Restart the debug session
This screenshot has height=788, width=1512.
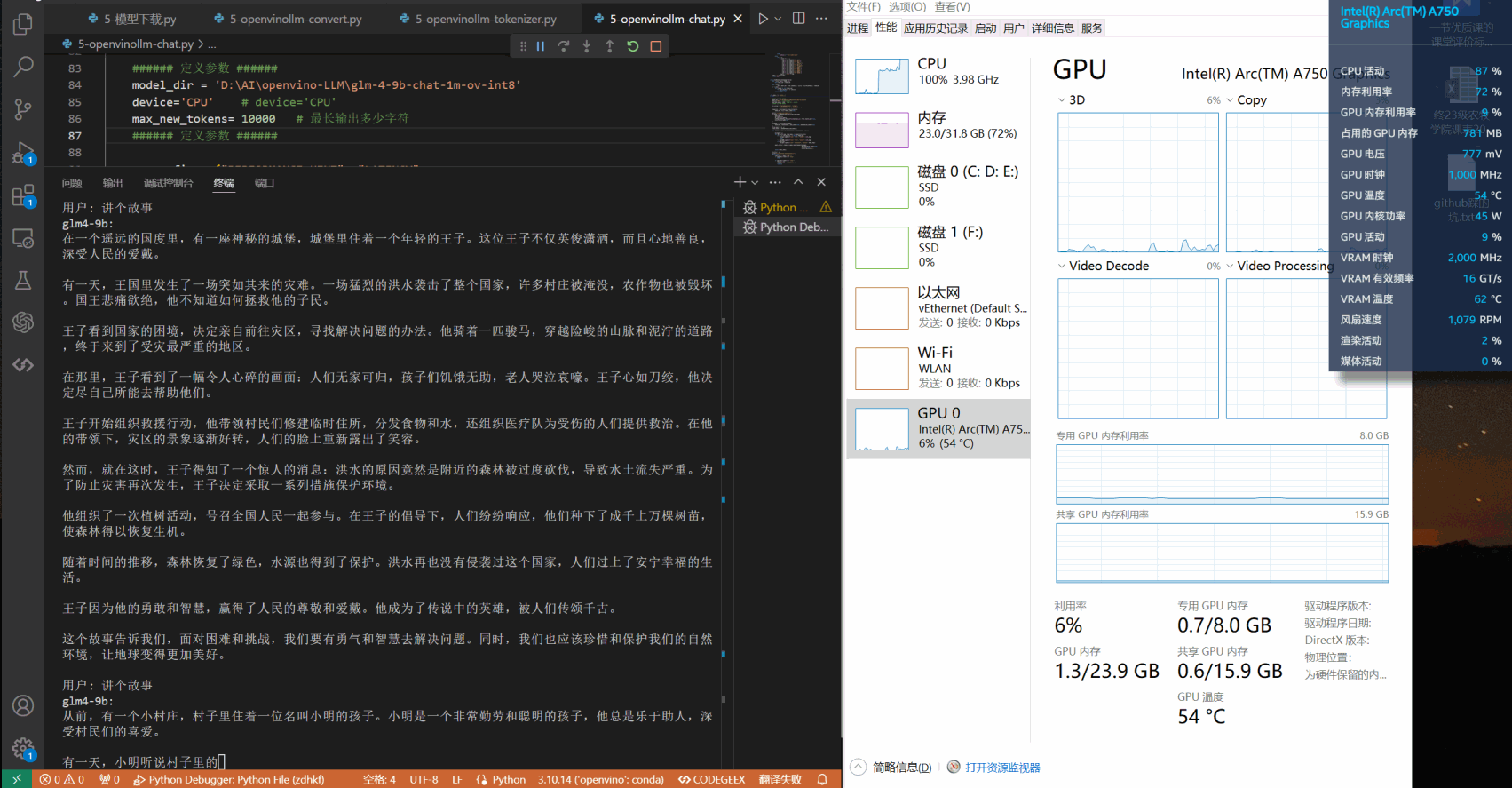click(x=633, y=46)
